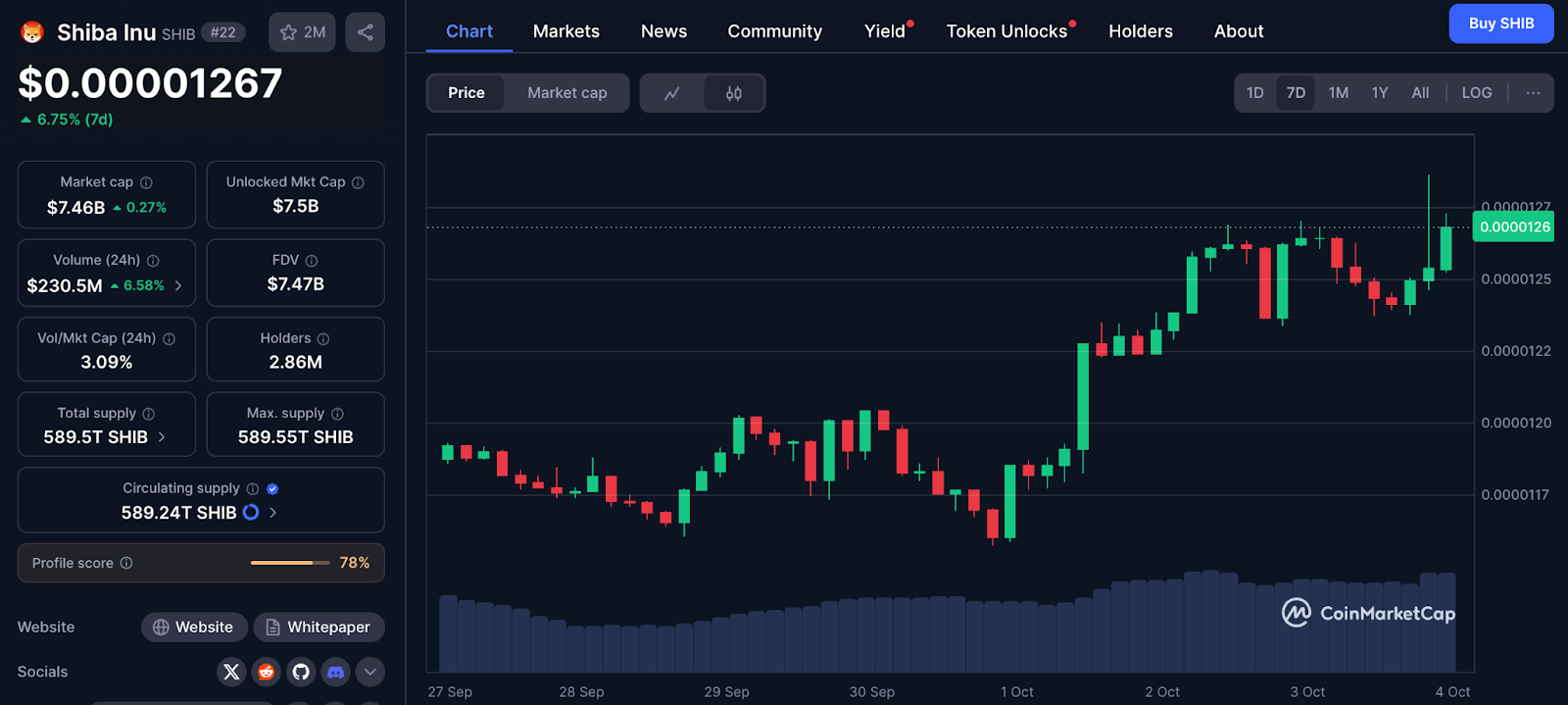Switch to line chart view icon

point(672,93)
